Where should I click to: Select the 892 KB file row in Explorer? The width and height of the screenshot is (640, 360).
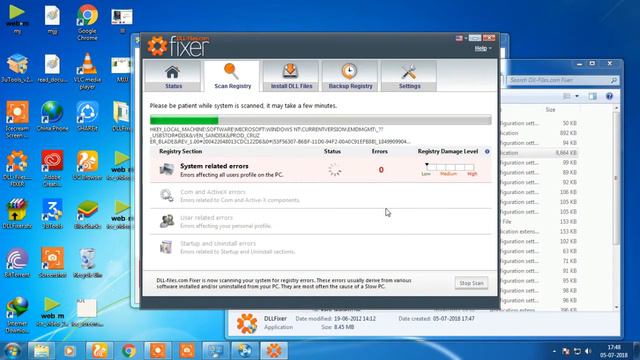(539, 133)
